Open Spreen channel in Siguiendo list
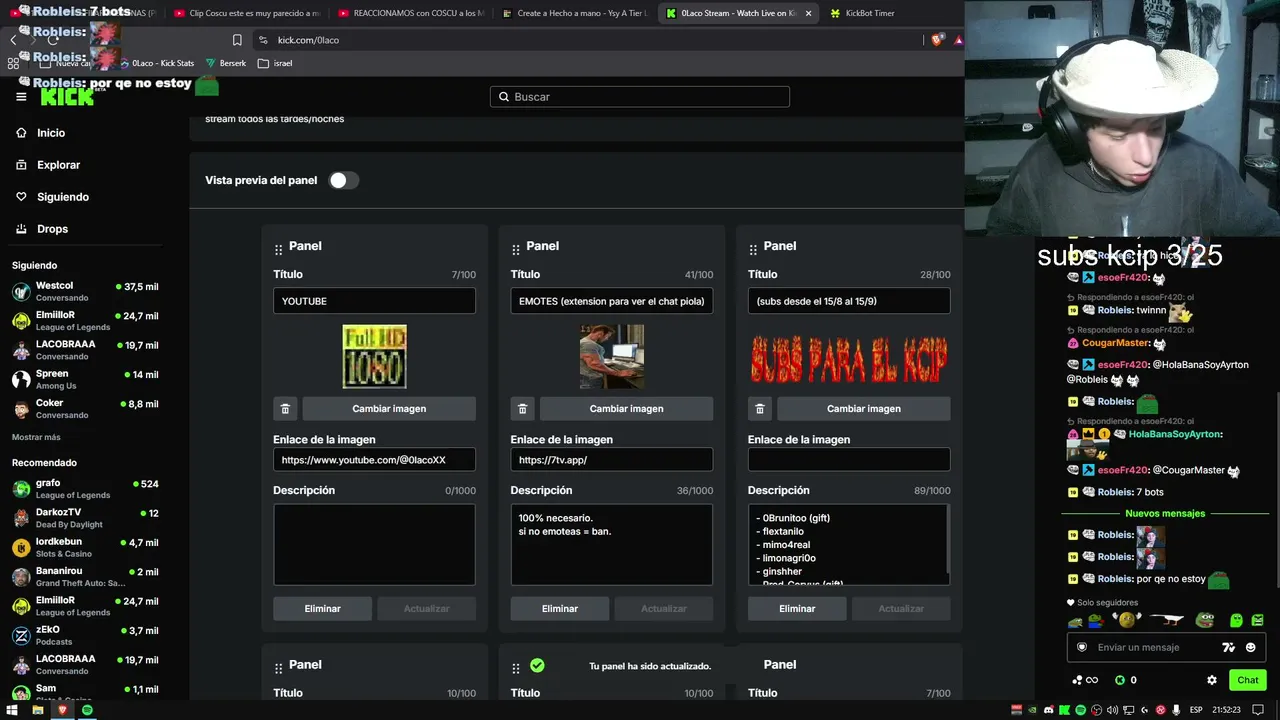 pos(85,379)
